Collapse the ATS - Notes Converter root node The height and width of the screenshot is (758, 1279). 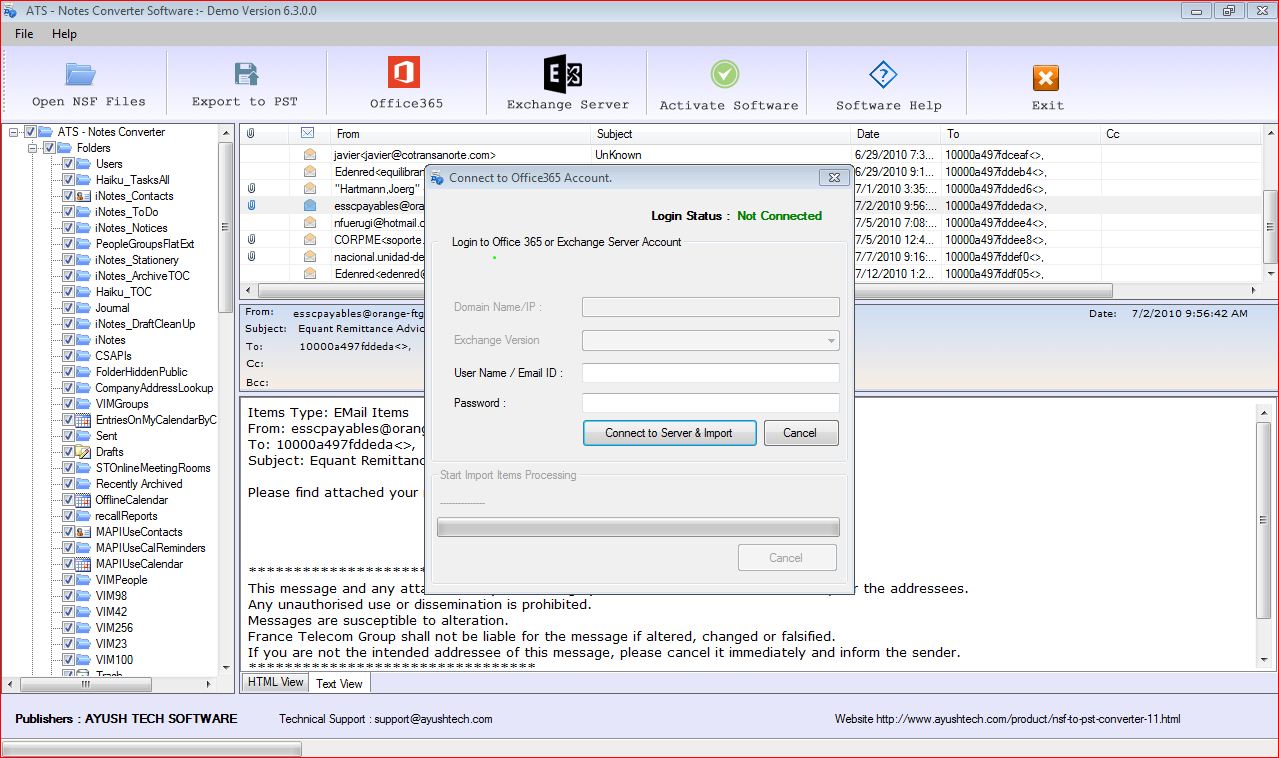click(14, 132)
